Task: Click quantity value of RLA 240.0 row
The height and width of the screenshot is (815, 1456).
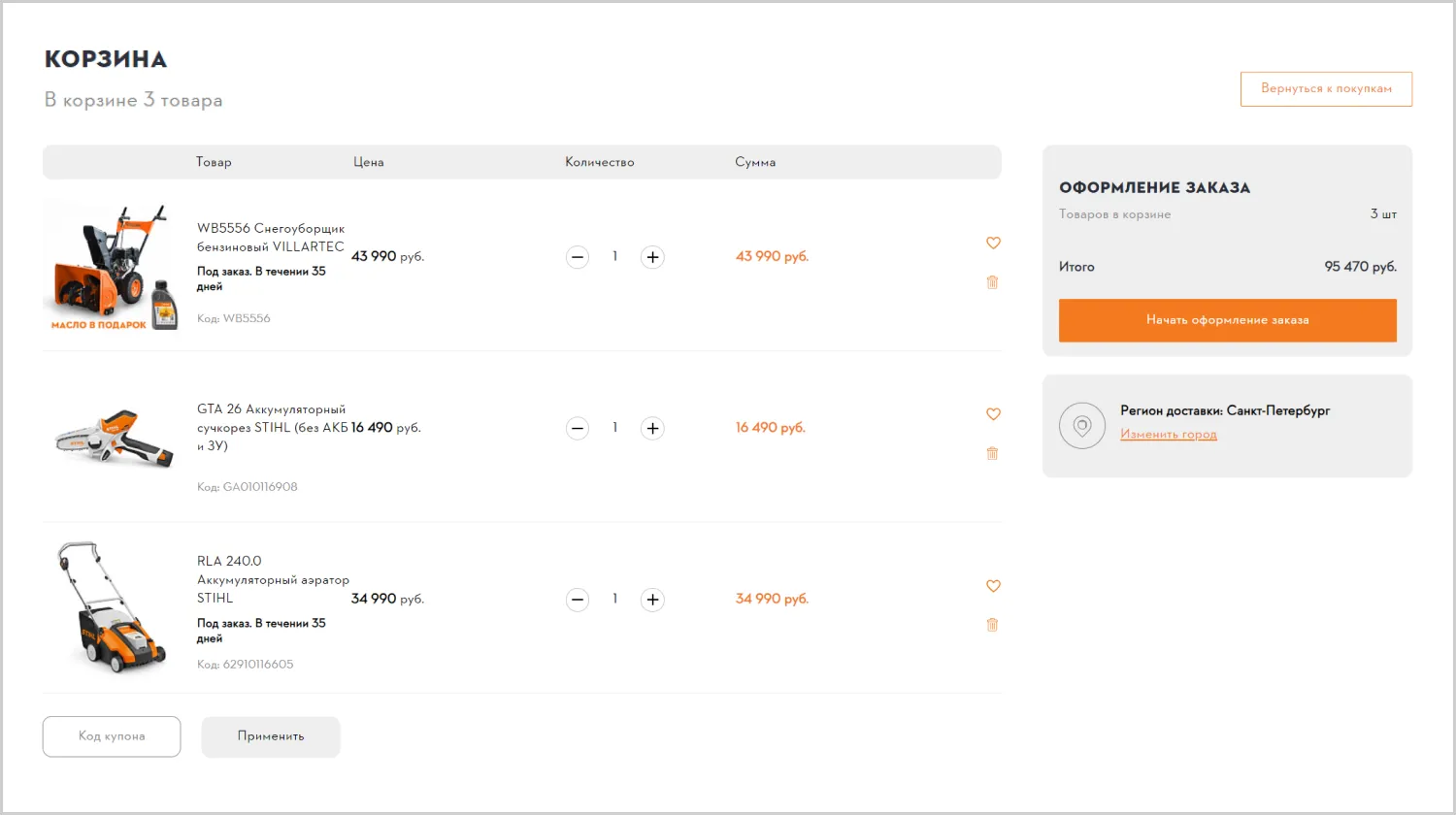Action: pos(614,599)
